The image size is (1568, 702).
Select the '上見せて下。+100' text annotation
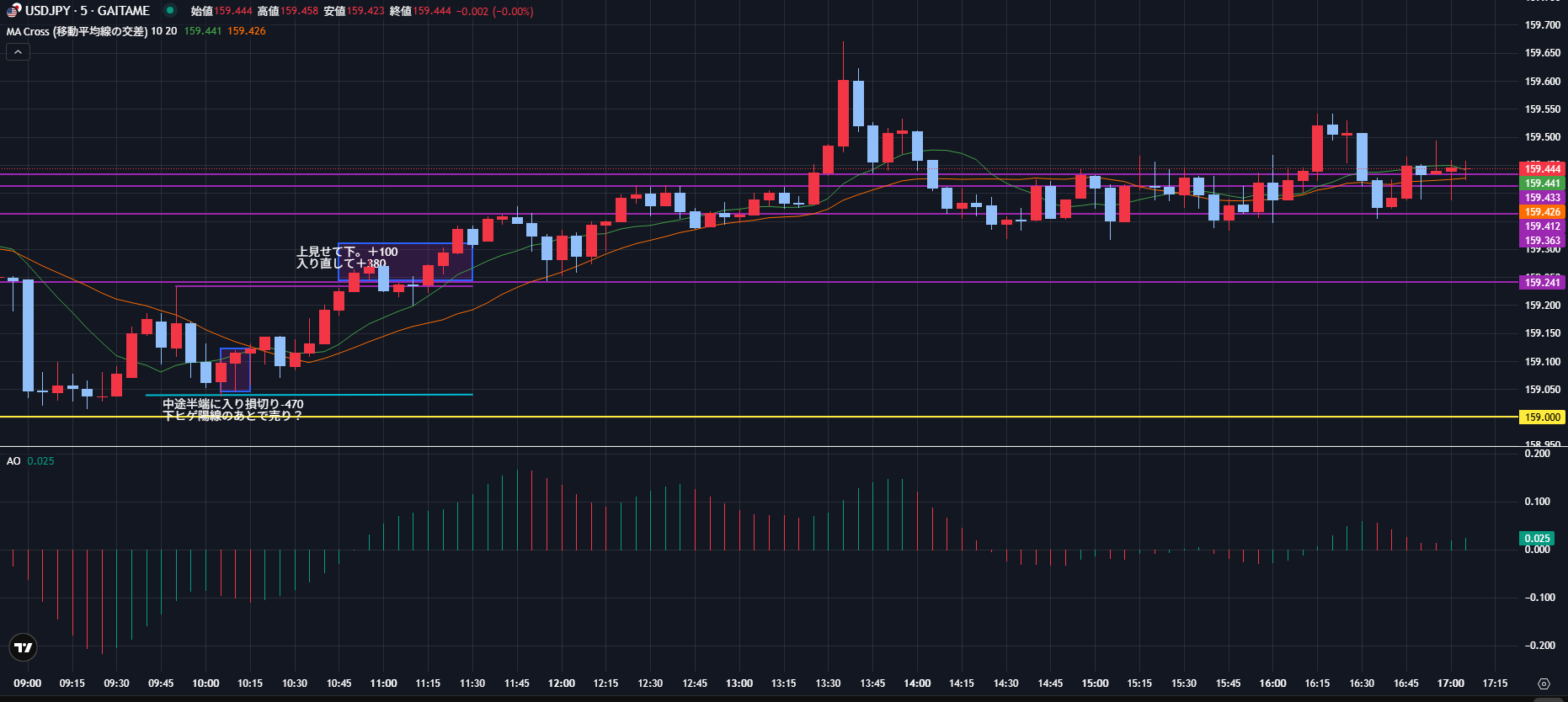347,252
